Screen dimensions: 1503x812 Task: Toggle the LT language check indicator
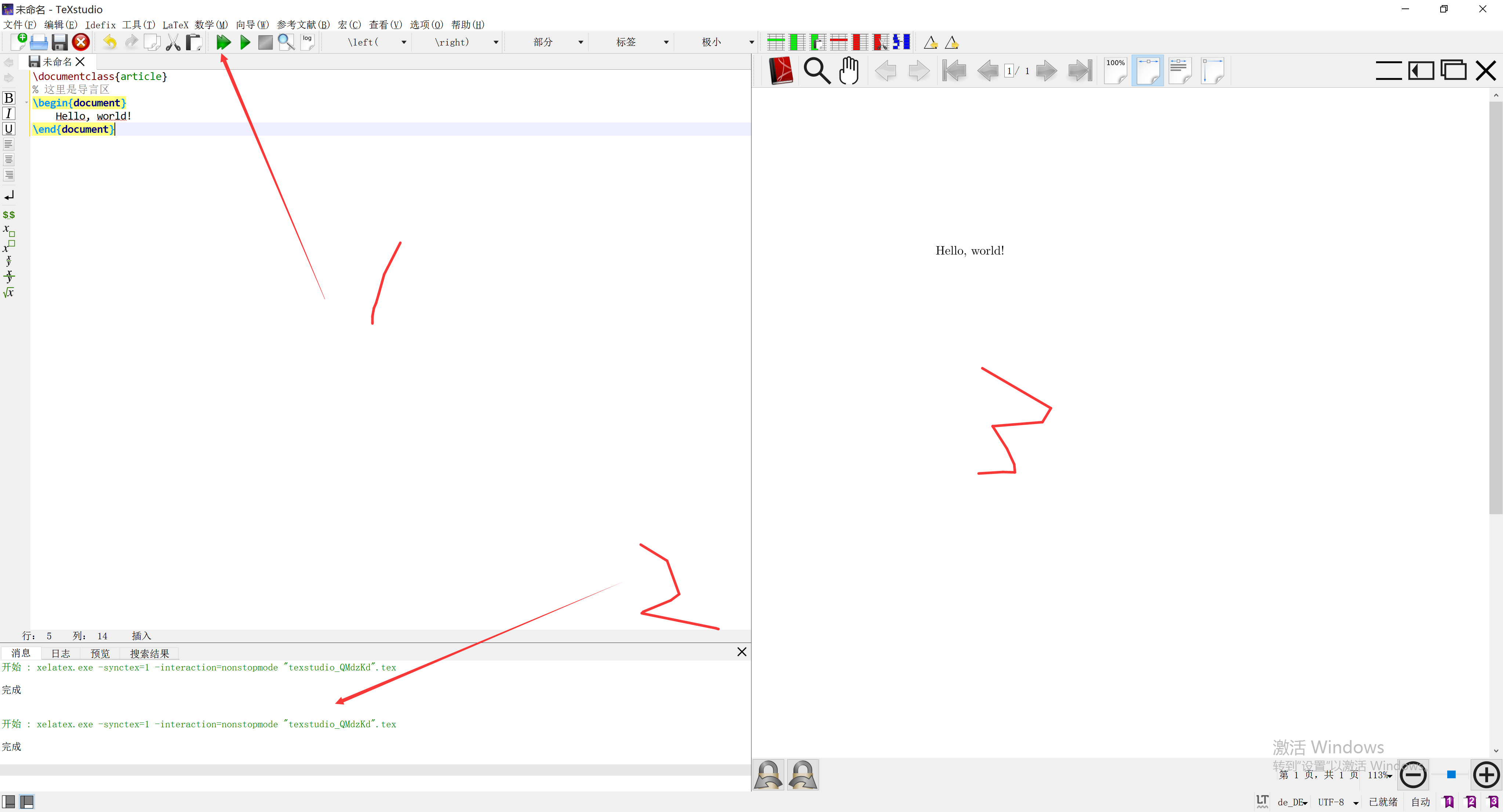pos(1262,801)
